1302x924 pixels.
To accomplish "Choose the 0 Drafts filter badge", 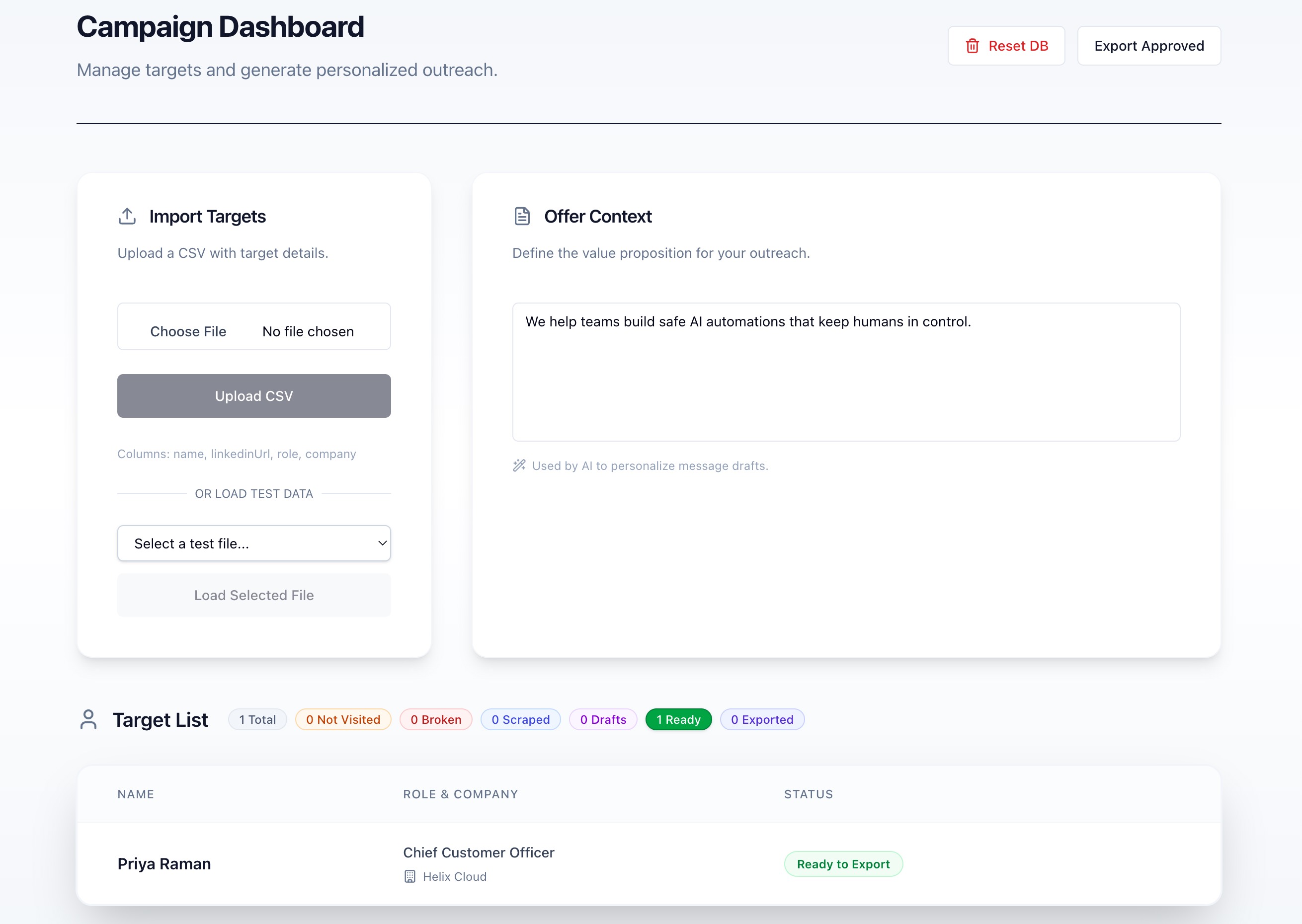I will 603,719.
